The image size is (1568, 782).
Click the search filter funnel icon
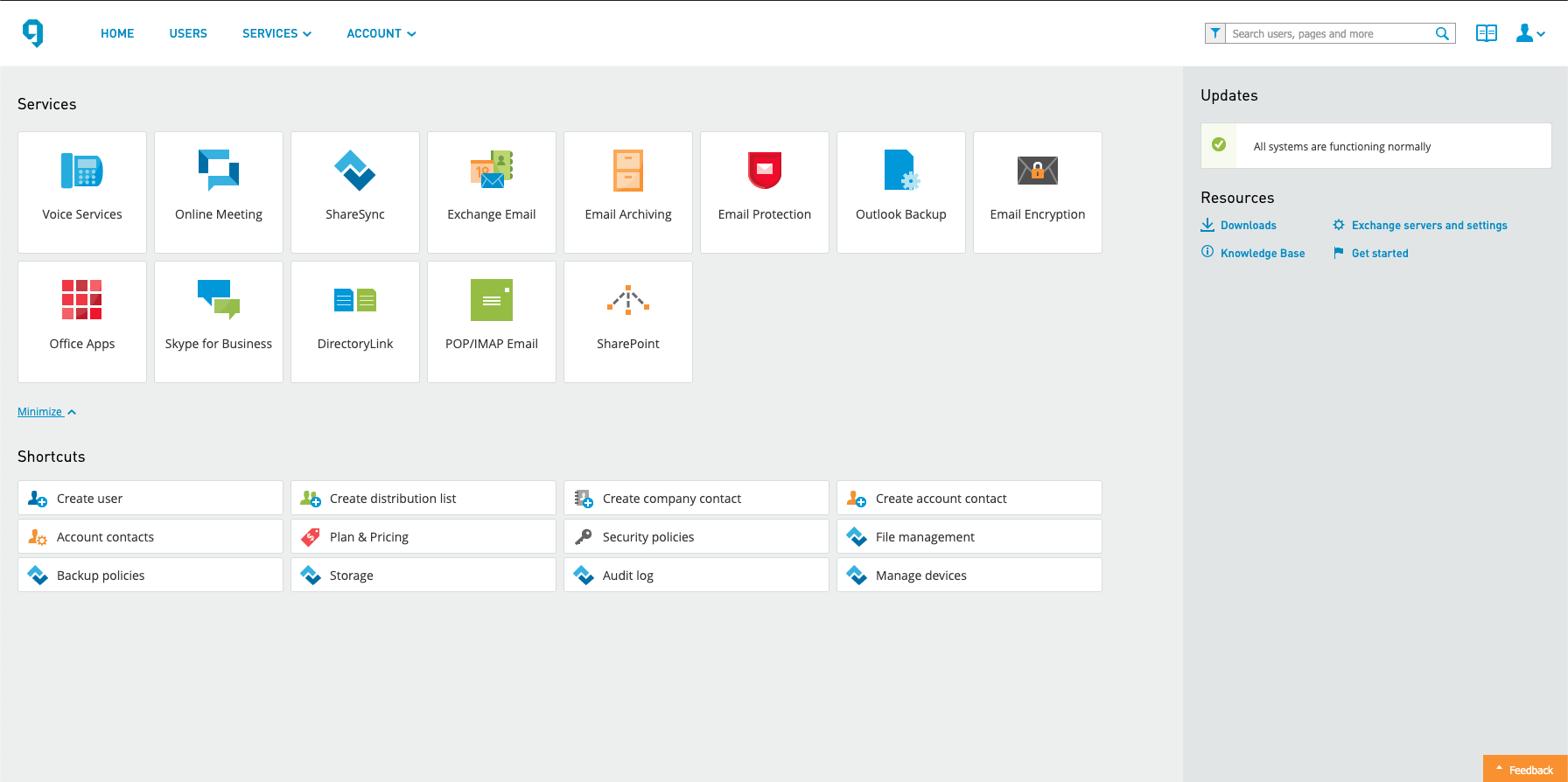1215,33
